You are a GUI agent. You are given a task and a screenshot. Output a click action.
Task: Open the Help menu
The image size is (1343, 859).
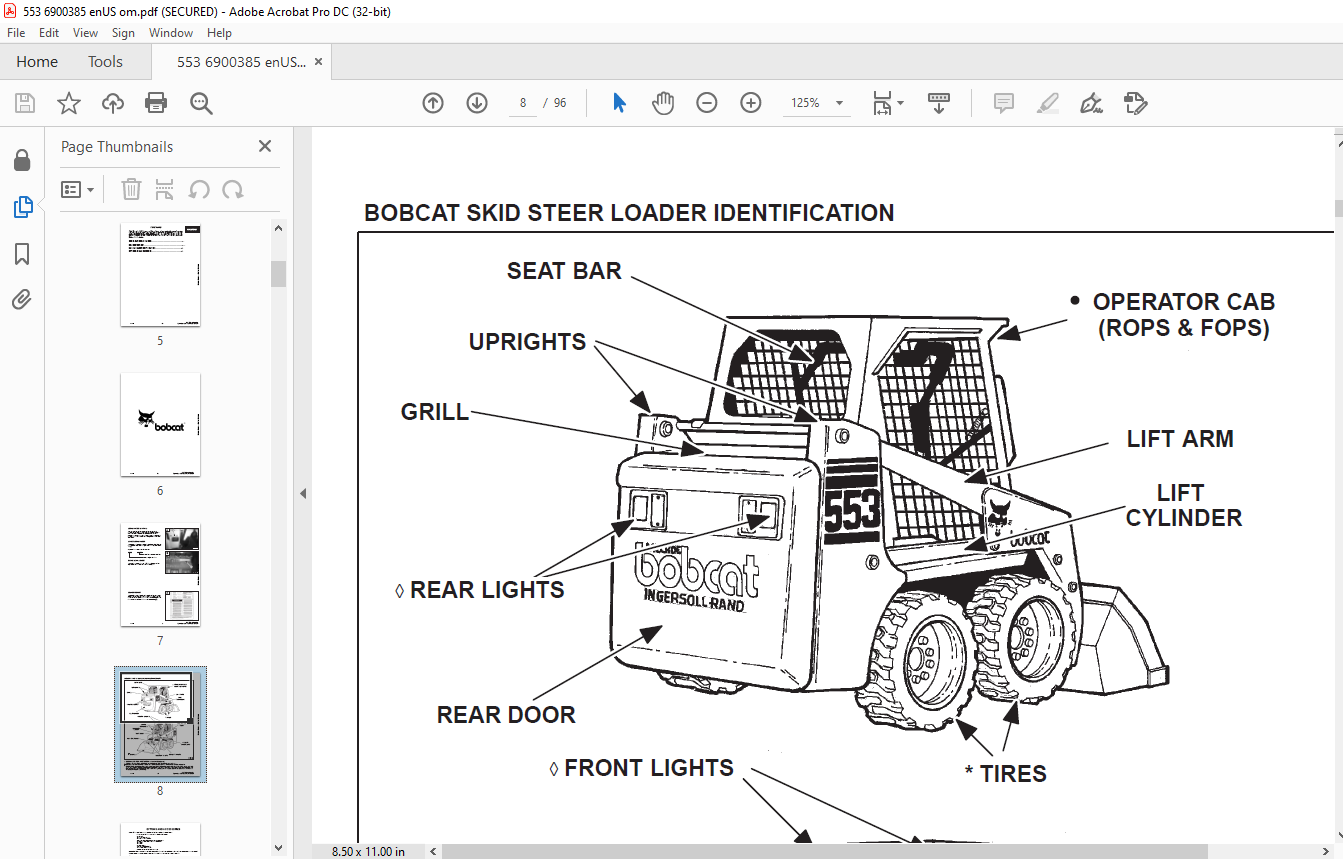219,33
